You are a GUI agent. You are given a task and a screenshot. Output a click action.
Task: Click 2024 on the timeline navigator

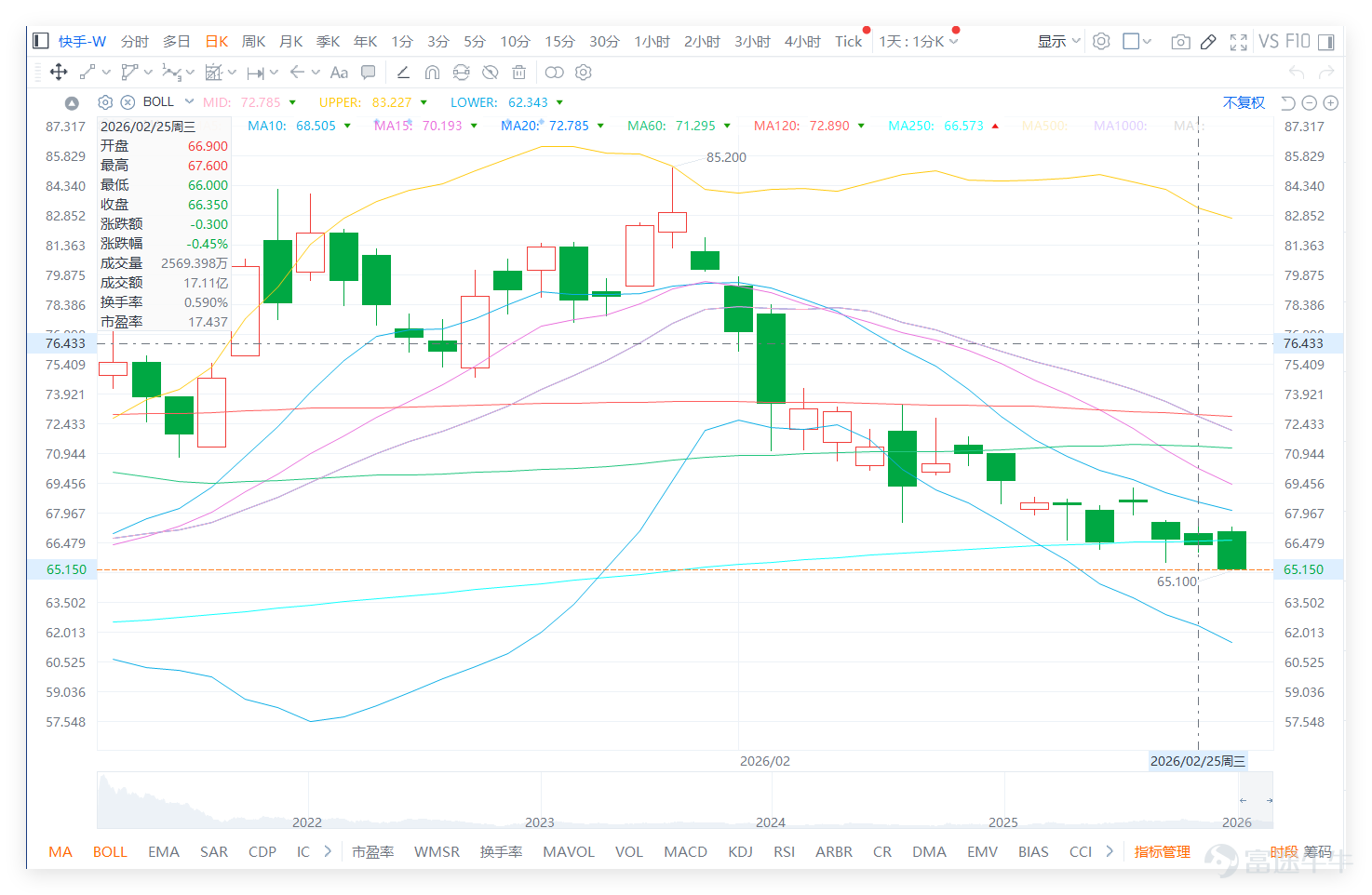click(771, 822)
